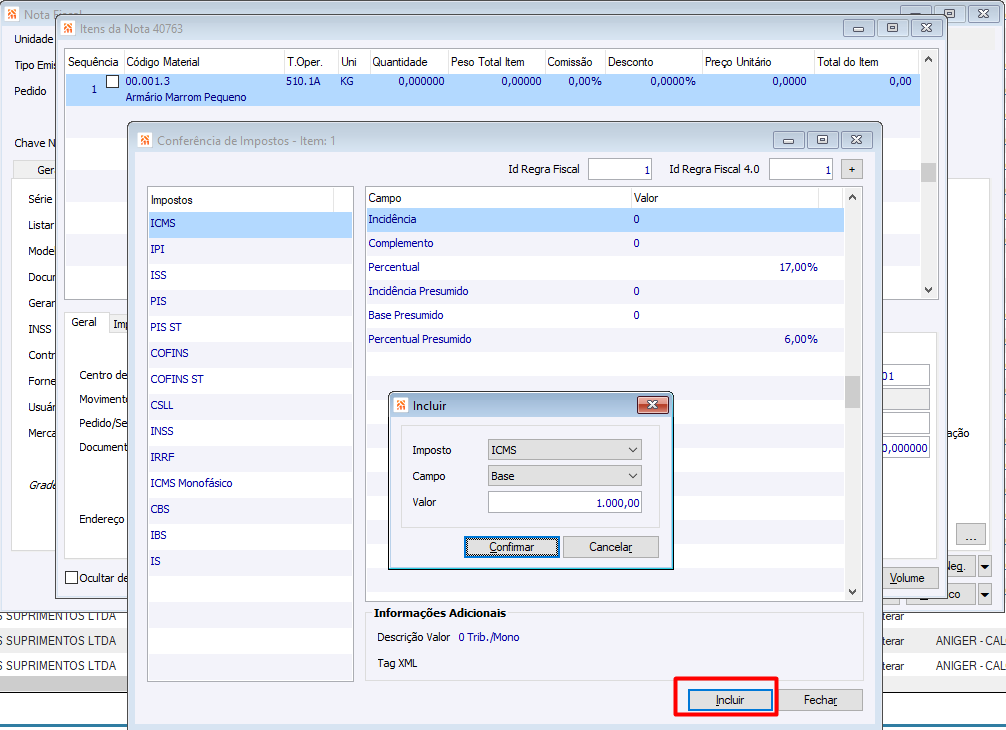This screenshot has height=730, width=1006.
Task: Click Incluir button in Conferência de Impostos
Action: tap(730, 700)
